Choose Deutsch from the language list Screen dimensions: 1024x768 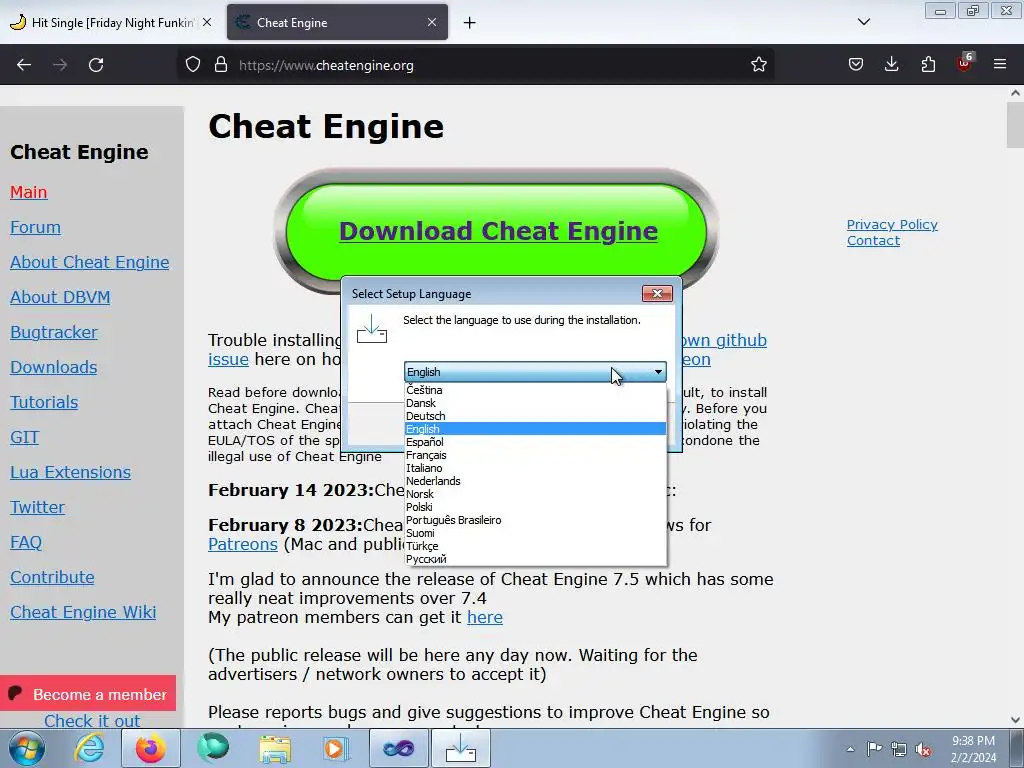tap(536, 416)
